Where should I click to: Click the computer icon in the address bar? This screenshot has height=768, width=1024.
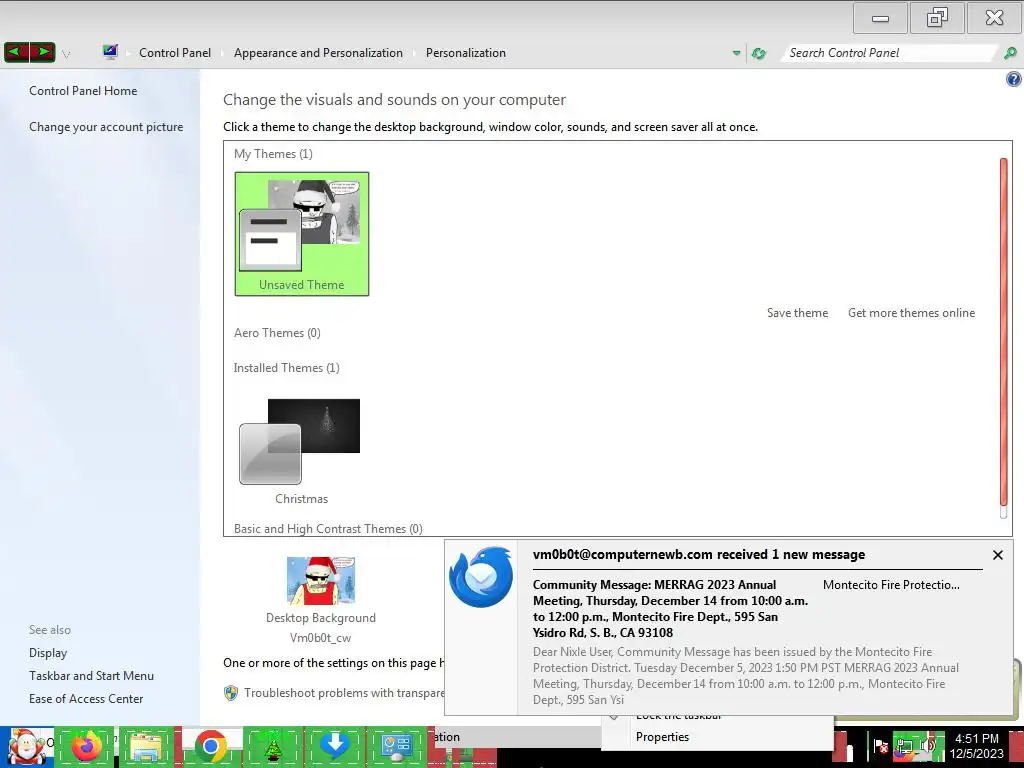pyautogui.click(x=110, y=52)
